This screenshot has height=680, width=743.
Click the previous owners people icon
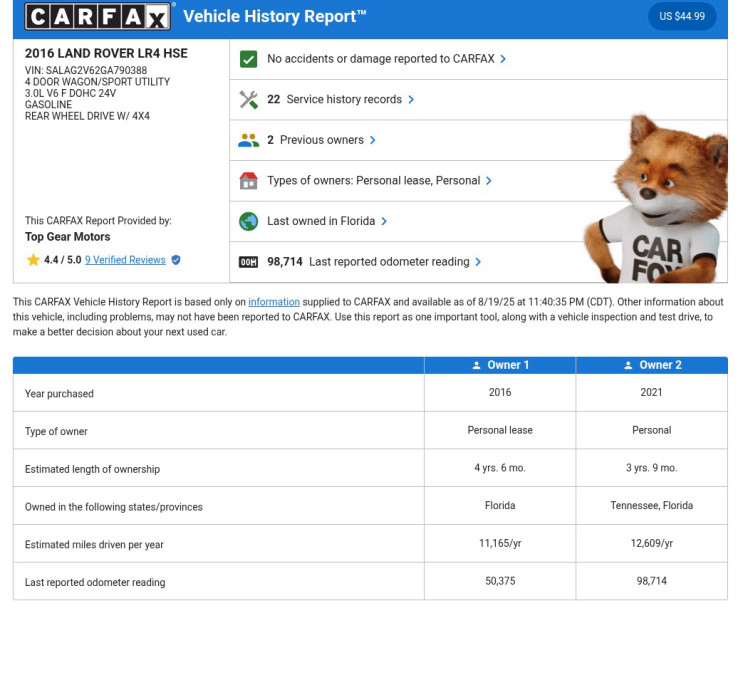(249, 140)
